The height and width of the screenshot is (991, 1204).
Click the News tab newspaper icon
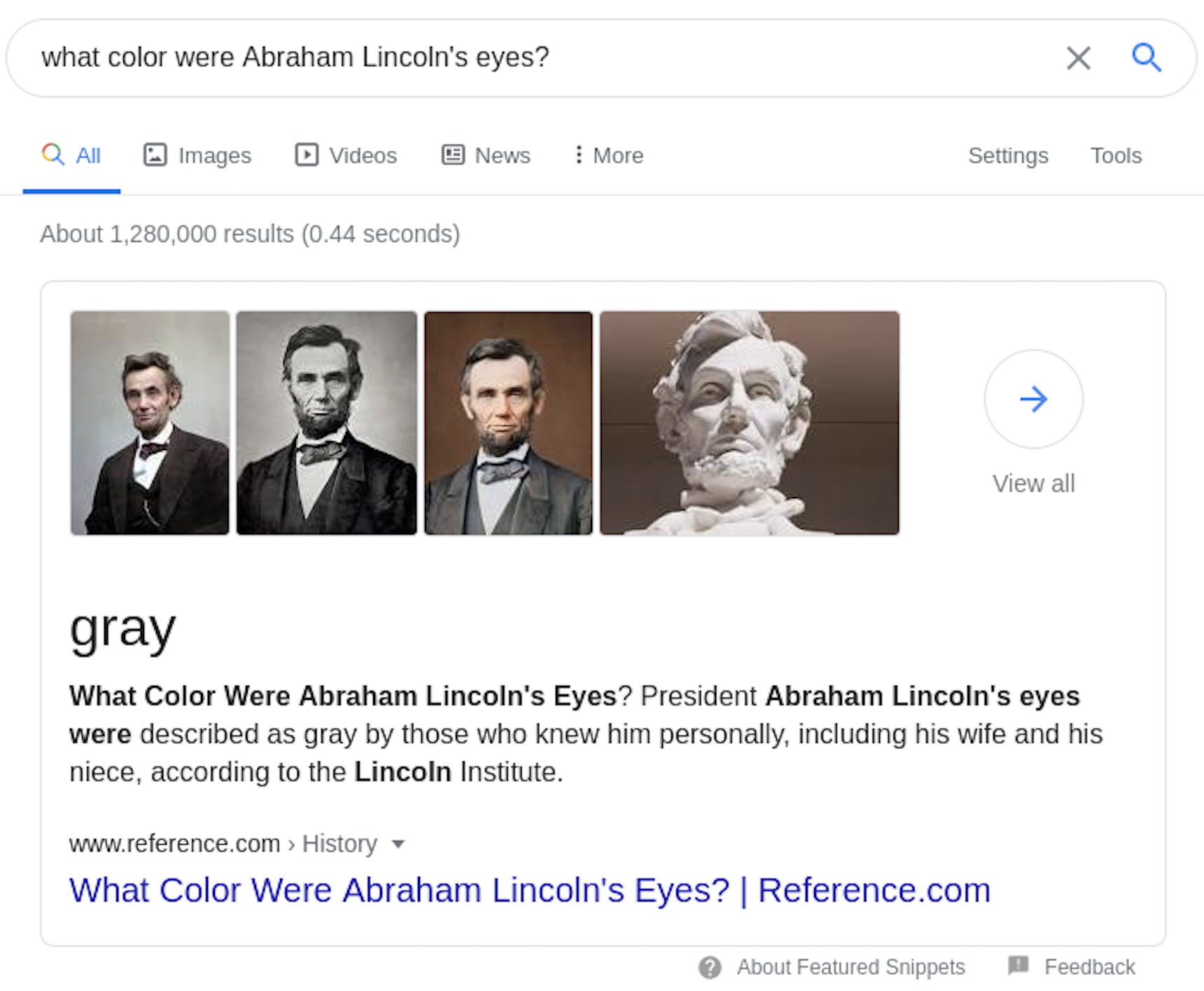tap(453, 155)
